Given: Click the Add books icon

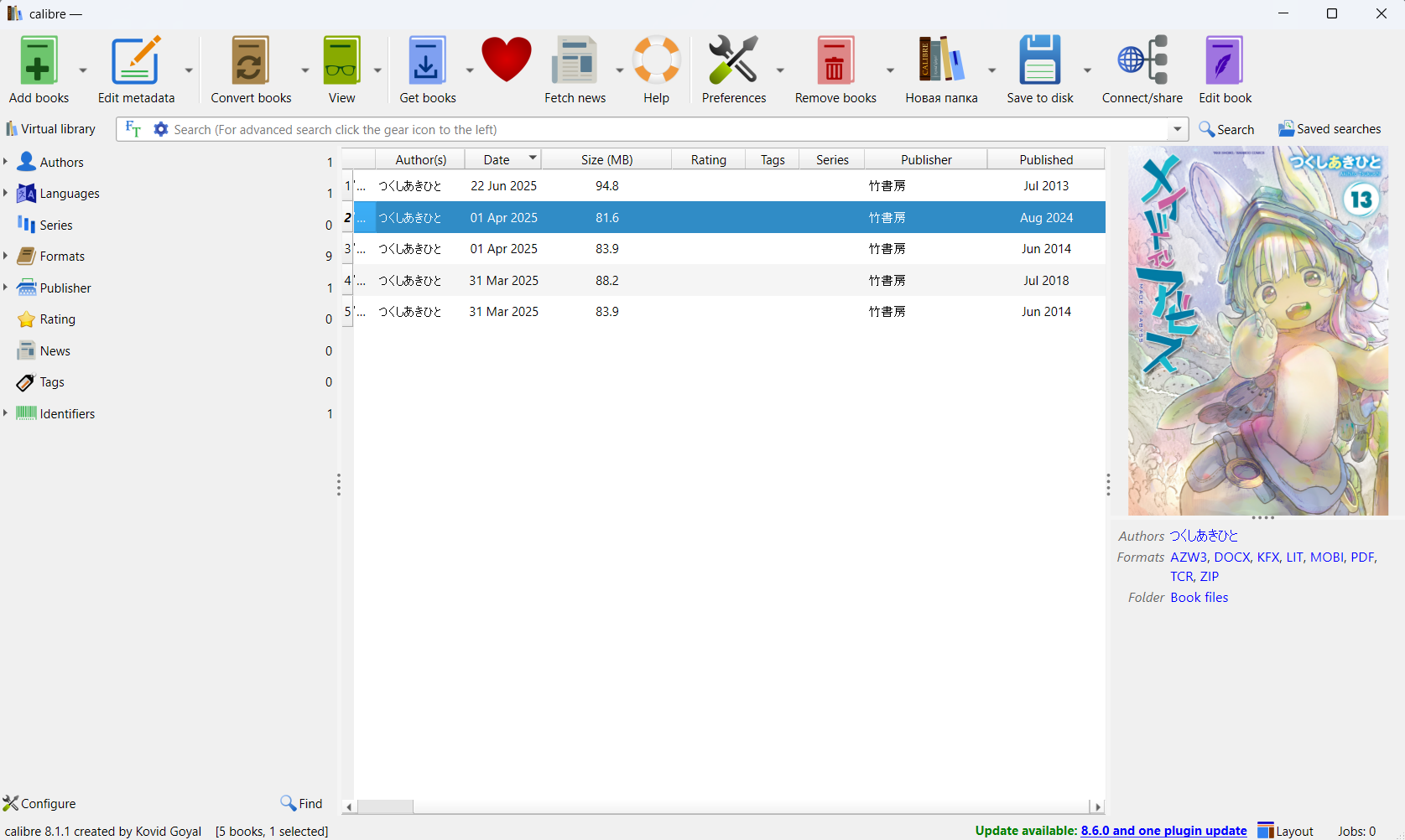Looking at the screenshot, I should click(x=39, y=60).
